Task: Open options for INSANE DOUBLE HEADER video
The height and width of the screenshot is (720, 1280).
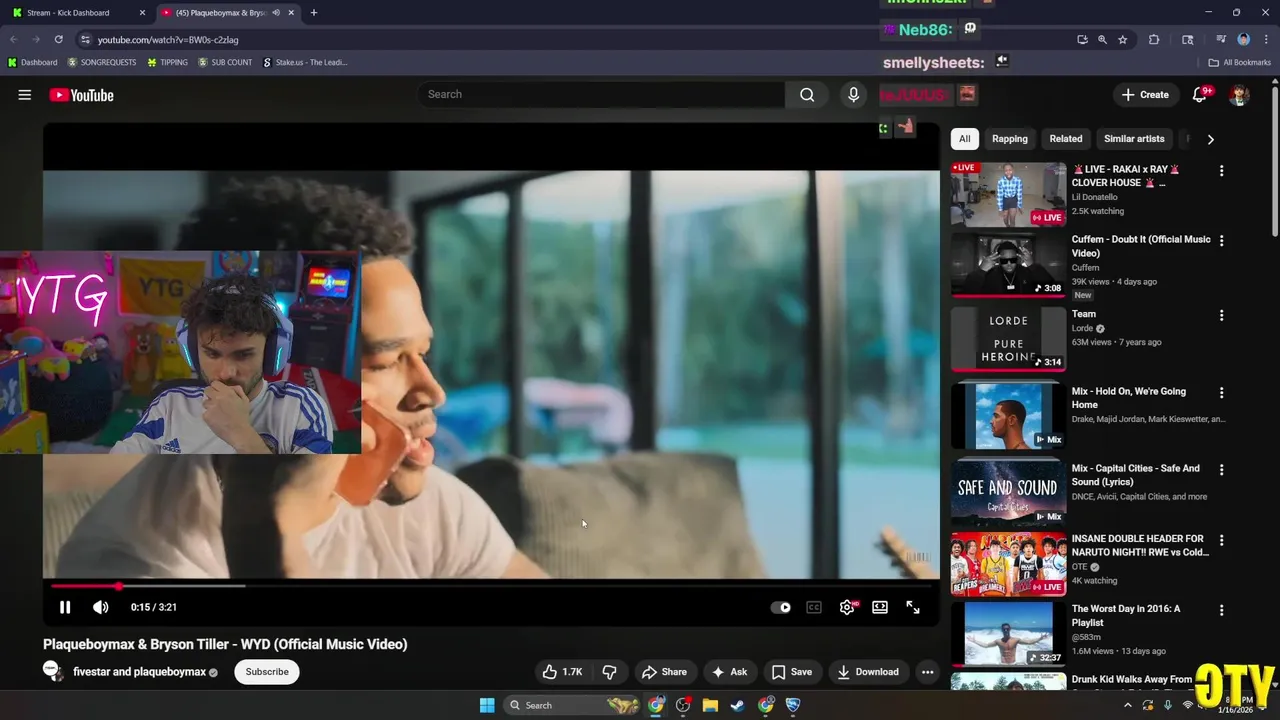Action: pos(1221,540)
